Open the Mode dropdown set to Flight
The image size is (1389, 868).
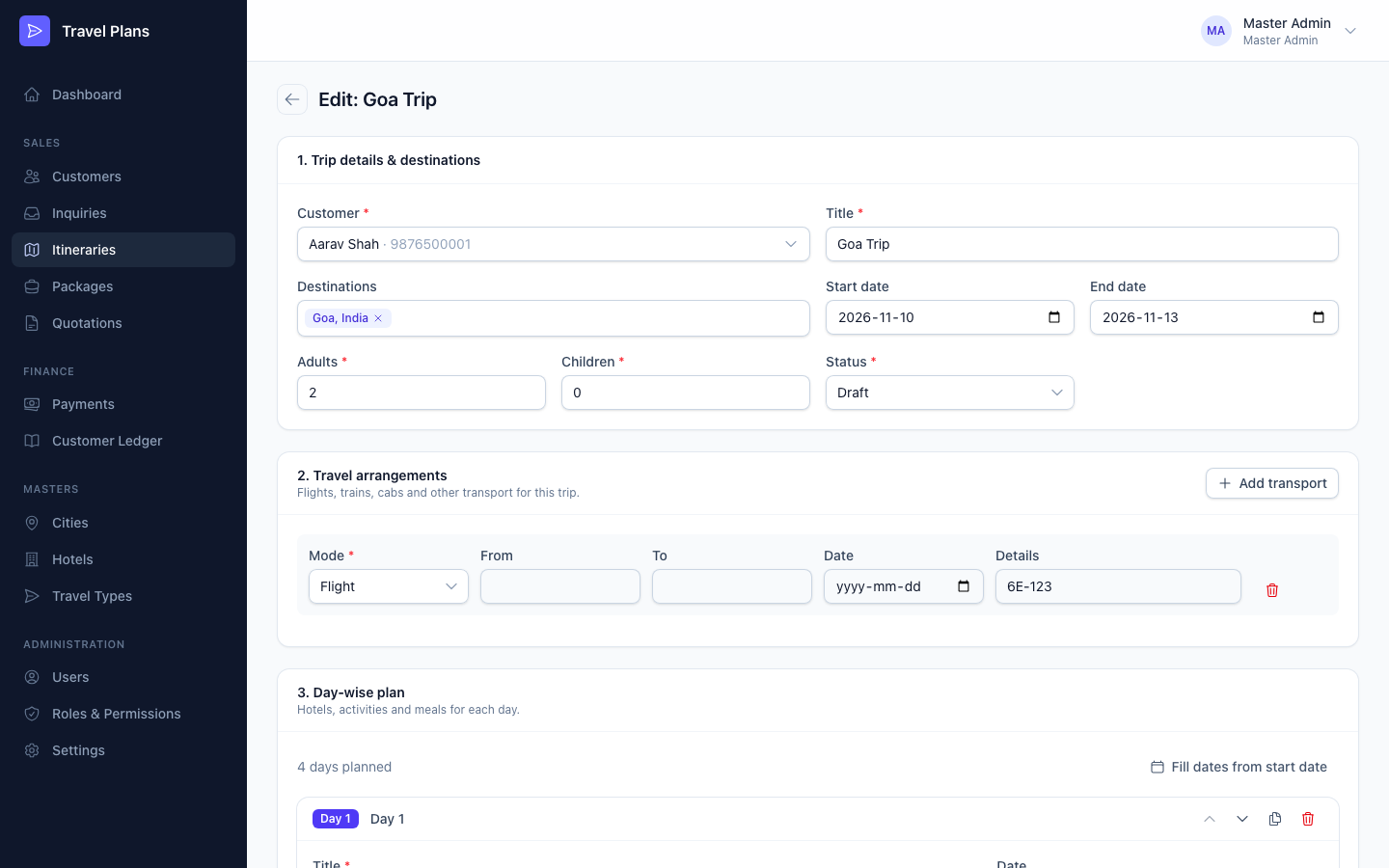click(389, 586)
